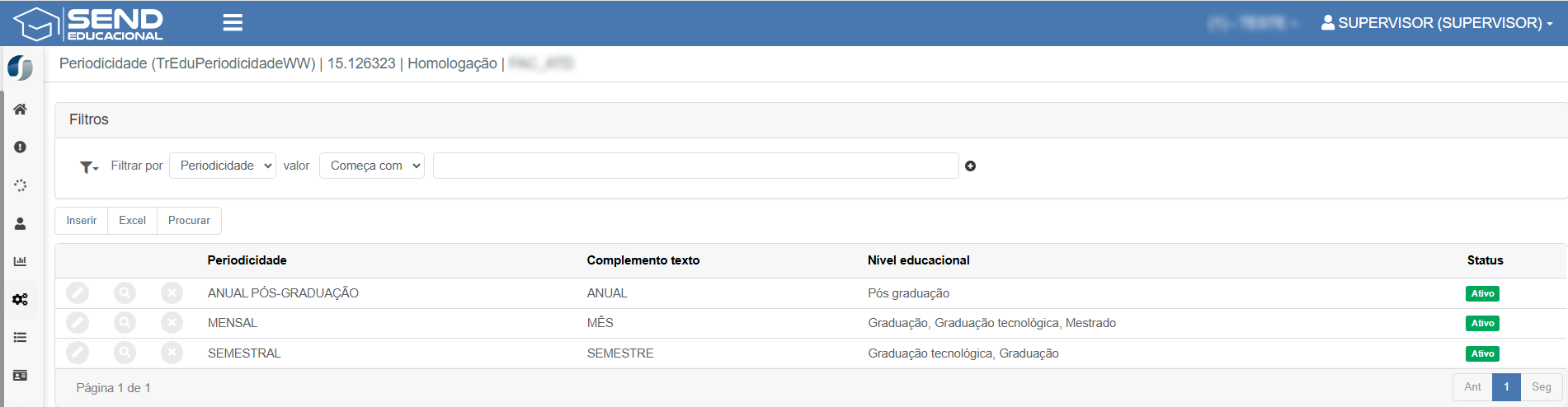Open the SUPERVISOR user menu
The image size is (1568, 407).
pos(1437,23)
